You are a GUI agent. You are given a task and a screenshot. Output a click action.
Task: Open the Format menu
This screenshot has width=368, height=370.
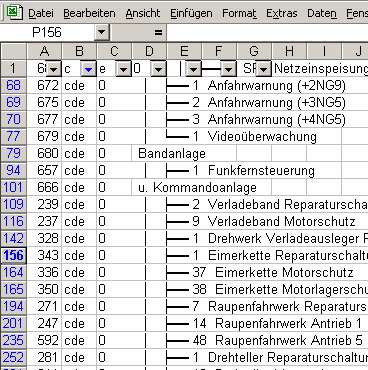coord(239,13)
